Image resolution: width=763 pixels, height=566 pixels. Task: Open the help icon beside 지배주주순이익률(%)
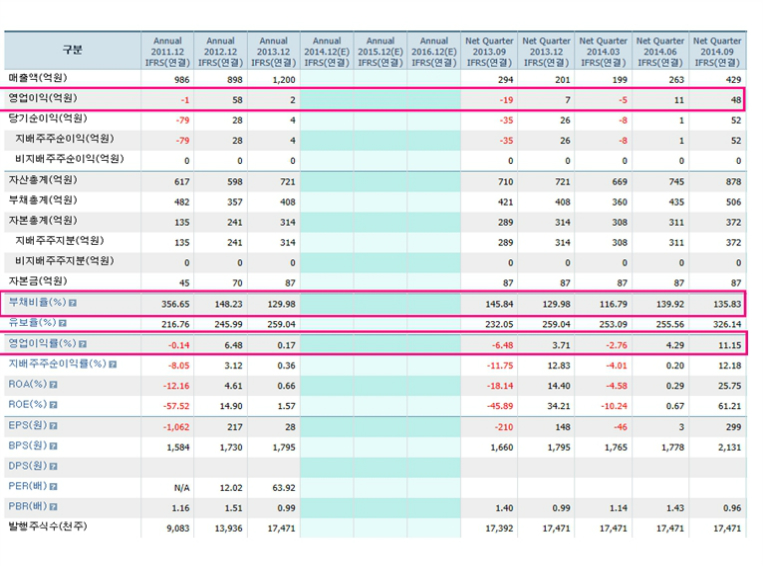pos(113,364)
